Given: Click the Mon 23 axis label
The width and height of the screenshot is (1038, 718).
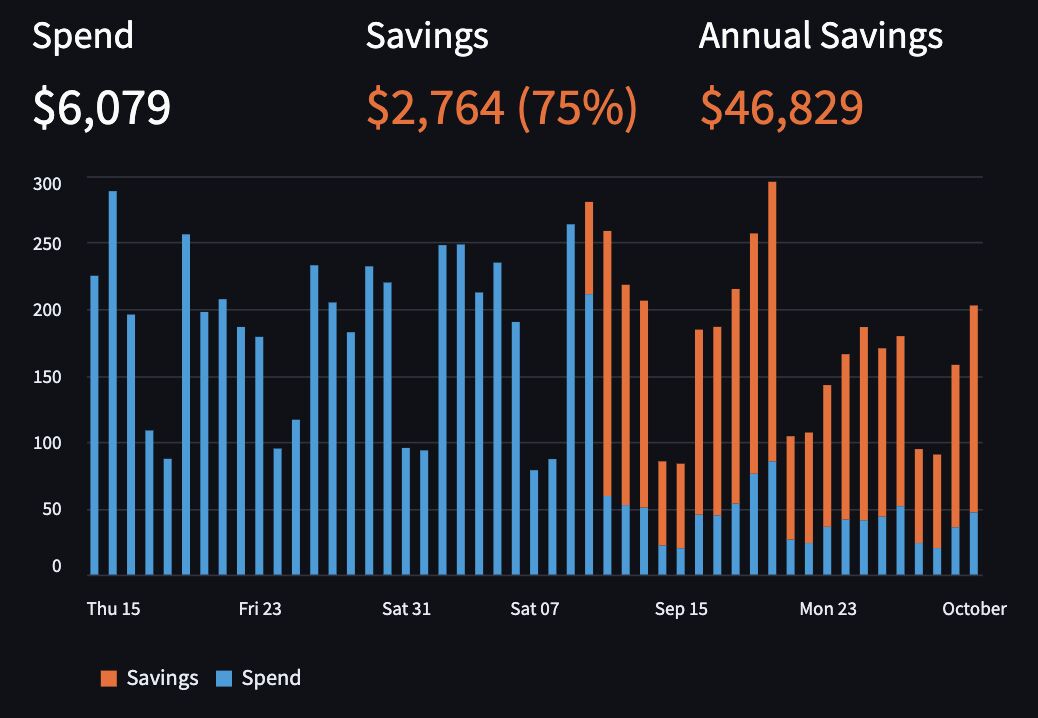Looking at the screenshot, I should tap(828, 609).
